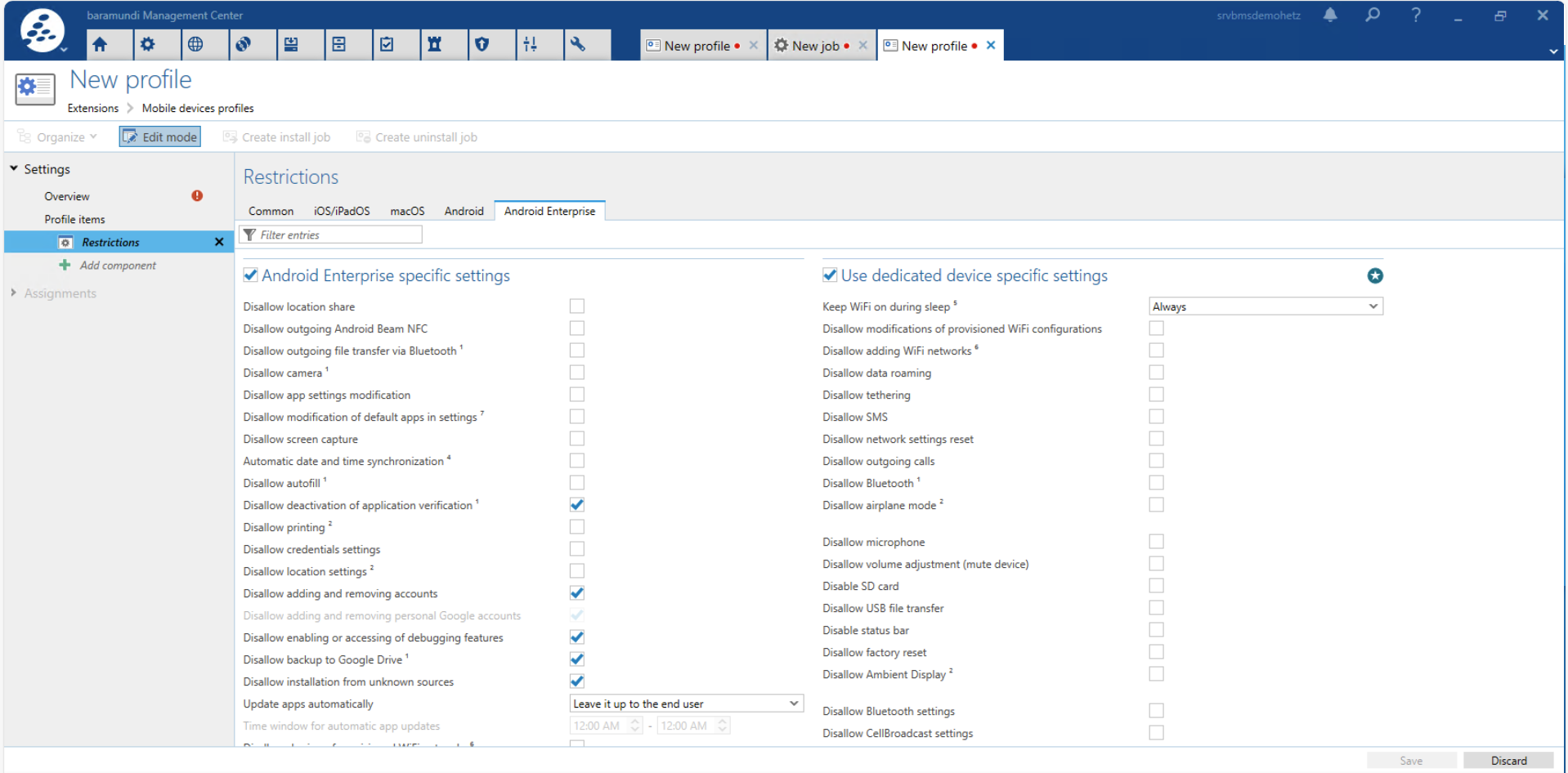The image size is (1568, 773).
Task: Click the shield icon in main toolbar
Action: (x=482, y=45)
